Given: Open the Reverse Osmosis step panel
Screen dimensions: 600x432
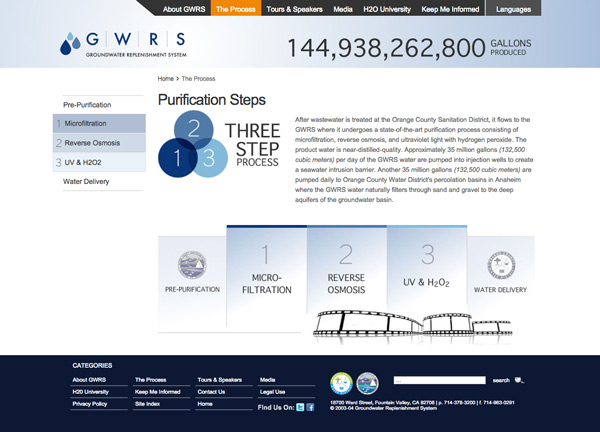Looking at the screenshot, I should [347, 270].
